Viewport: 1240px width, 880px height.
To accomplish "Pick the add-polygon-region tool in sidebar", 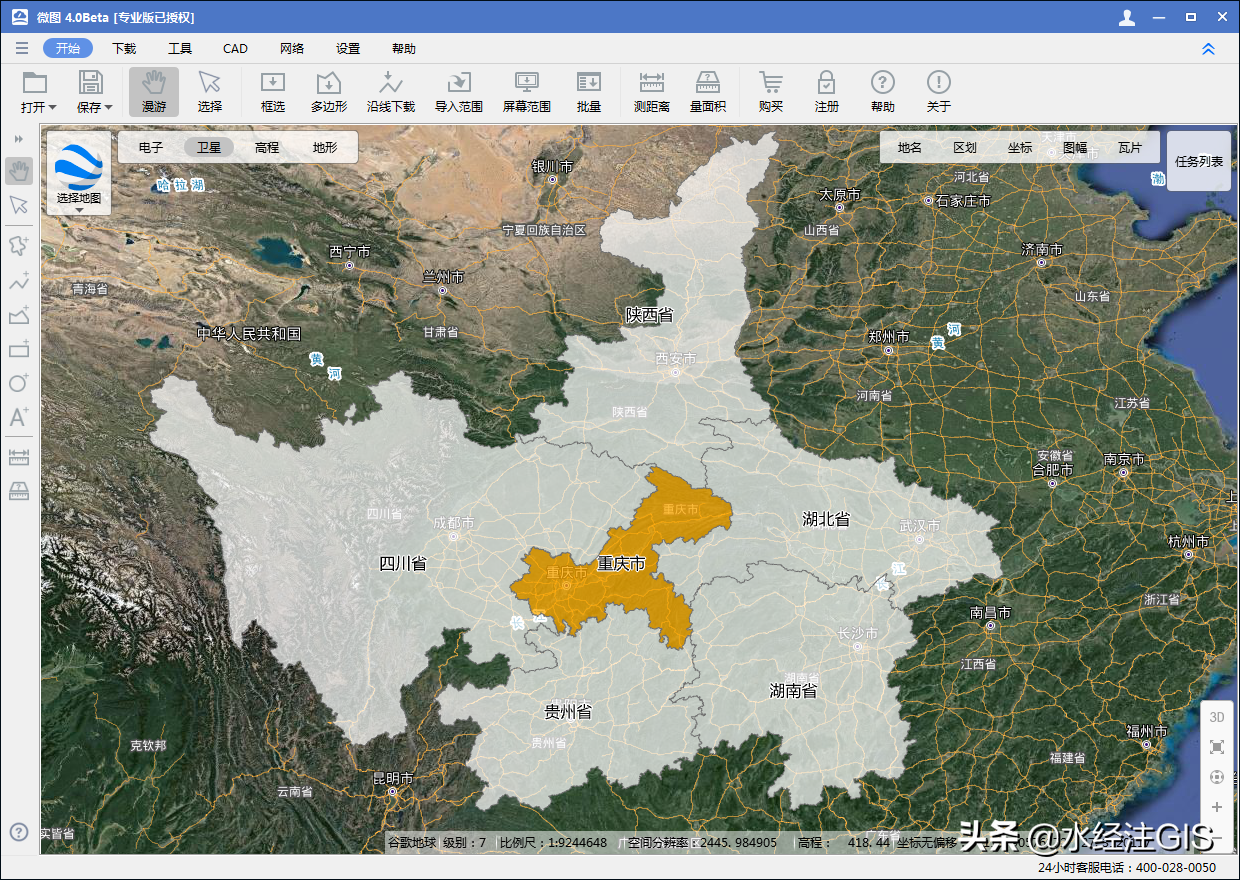I will 19,246.
